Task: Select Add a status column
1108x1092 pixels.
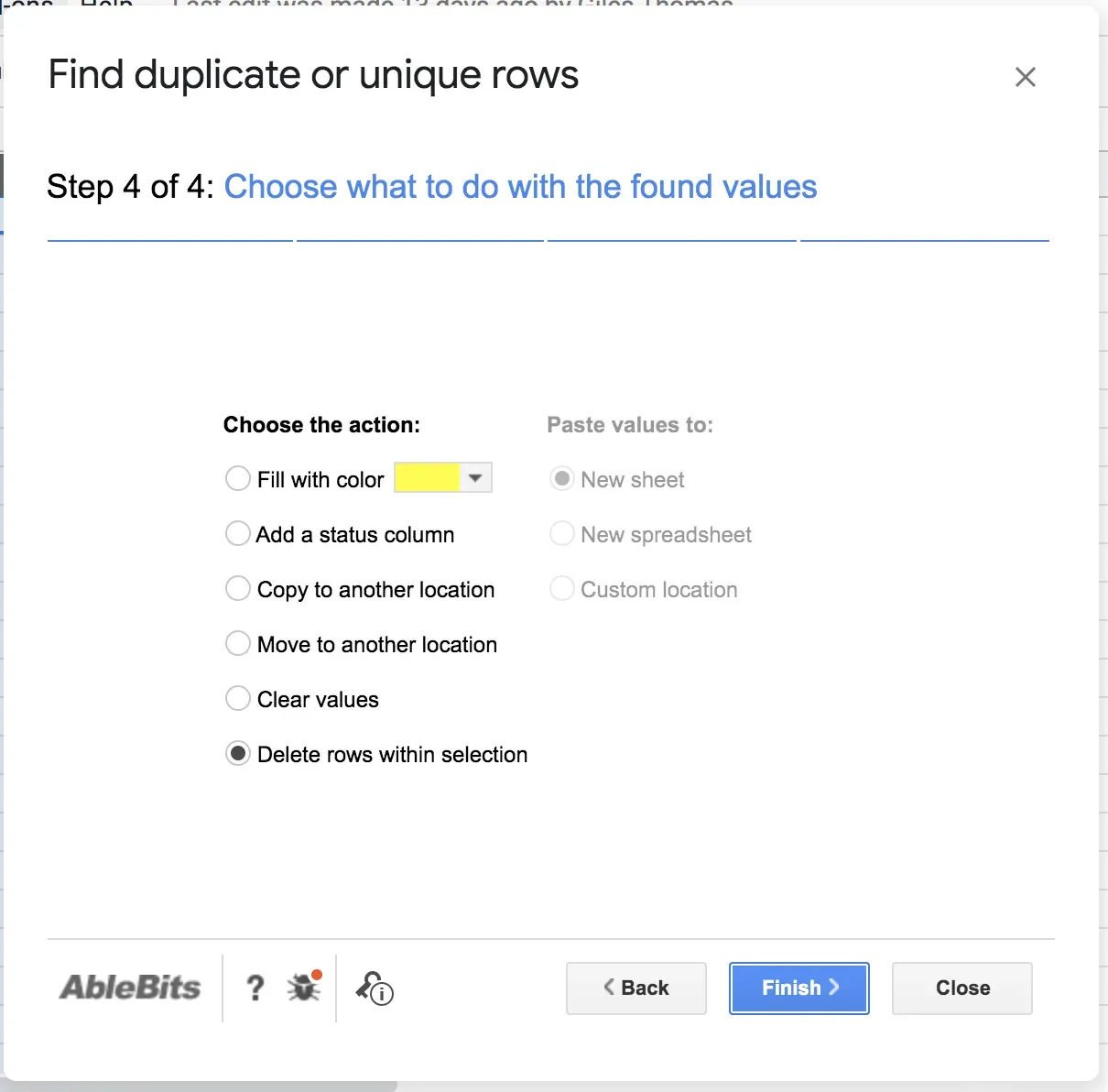Action: [238, 534]
